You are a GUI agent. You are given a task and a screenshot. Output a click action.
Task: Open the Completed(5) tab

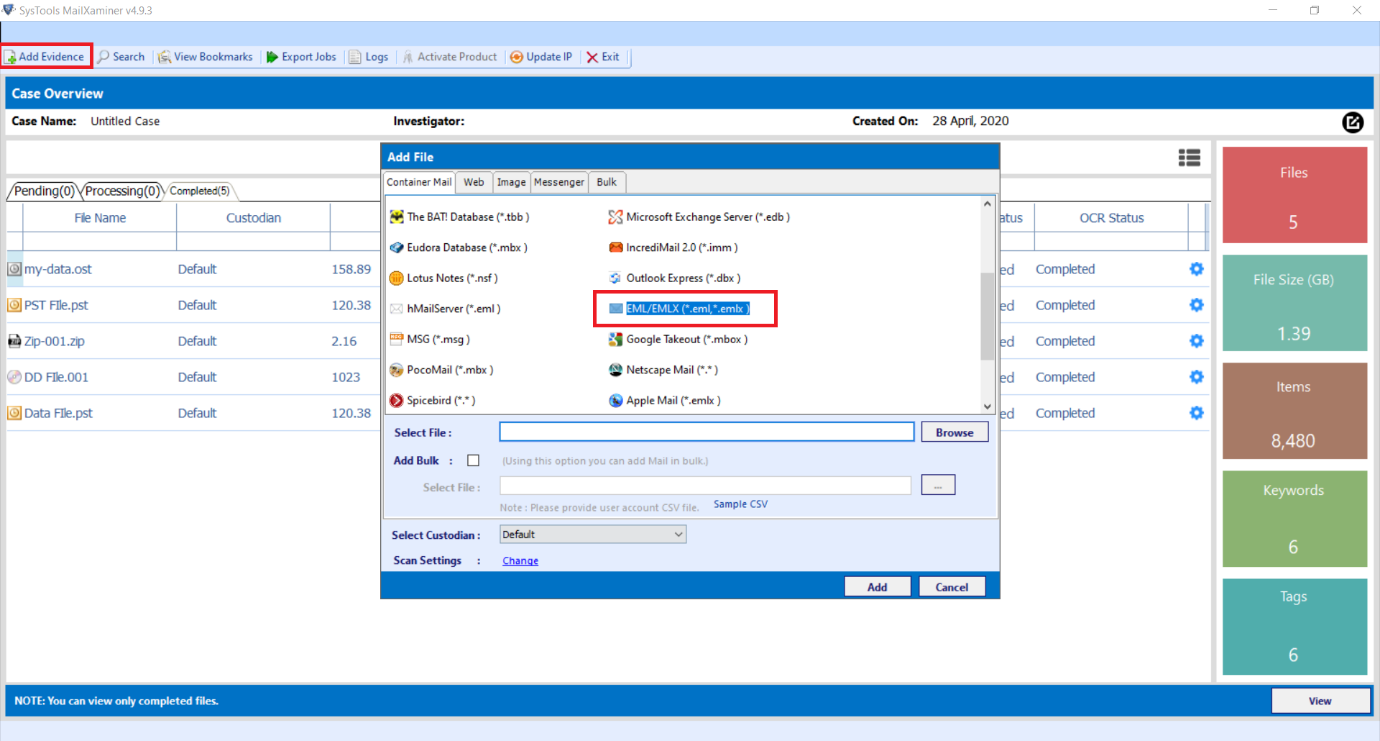point(200,191)
